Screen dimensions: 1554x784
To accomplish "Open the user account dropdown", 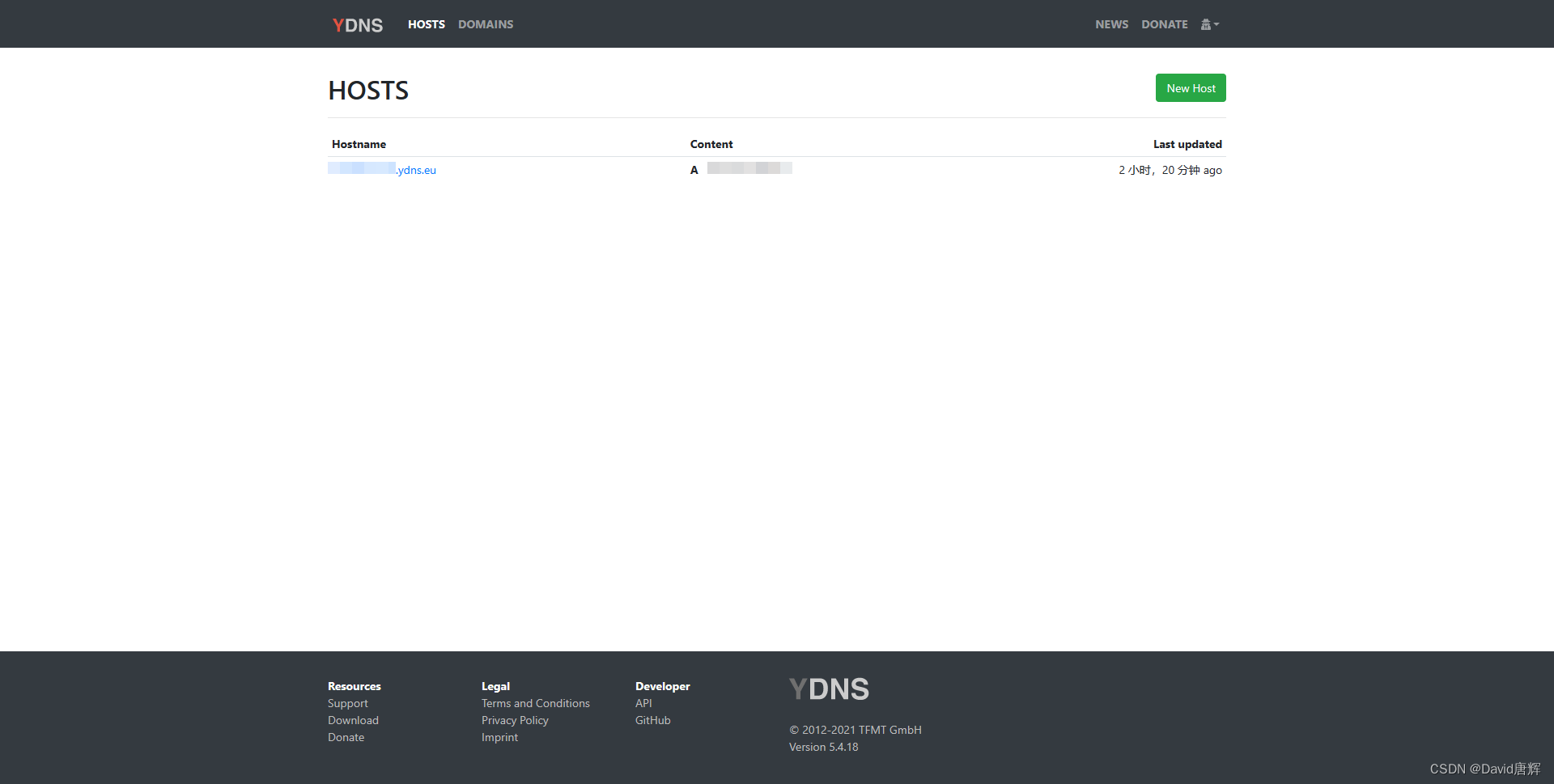I will pyautogui.click(x=1210, y=24).
